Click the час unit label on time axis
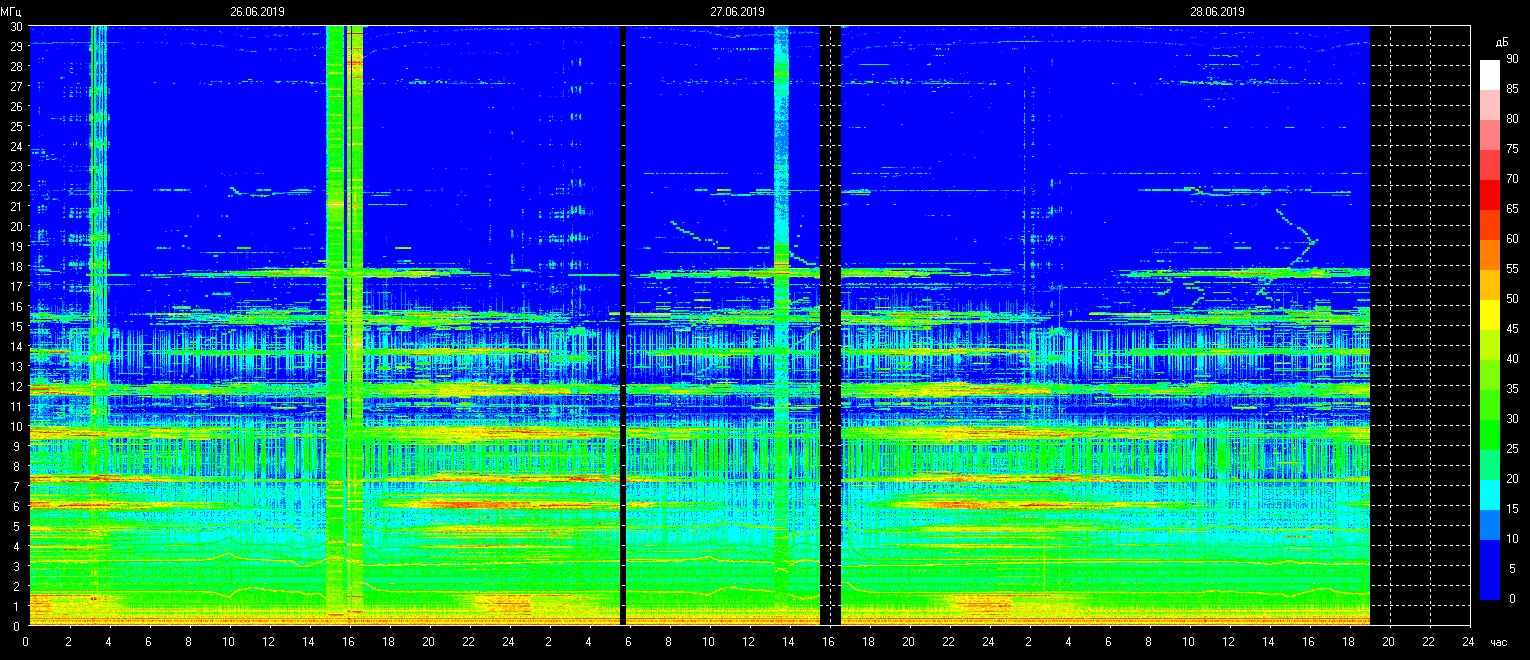Image resolution: width=1530 pixels, height=660 pixels. pos(1497,643)
